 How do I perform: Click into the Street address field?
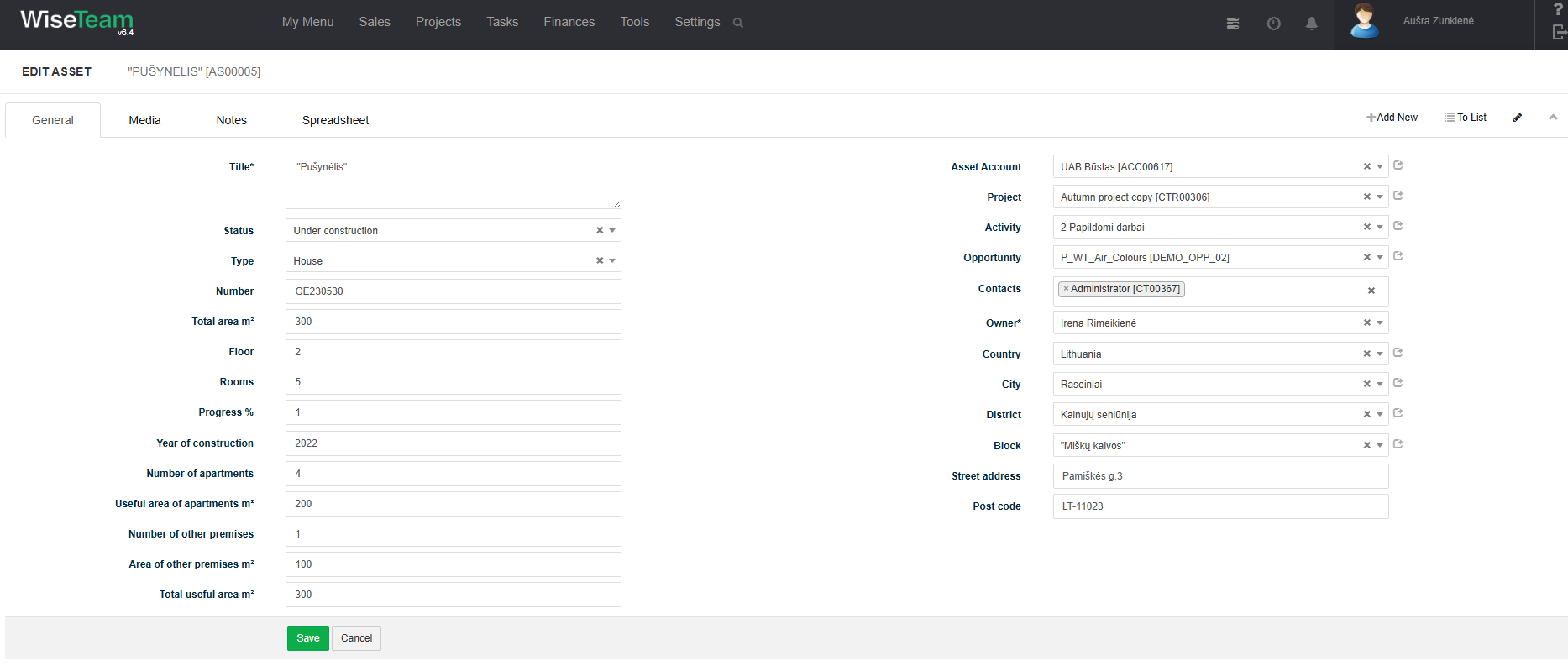coord(1220,476)
